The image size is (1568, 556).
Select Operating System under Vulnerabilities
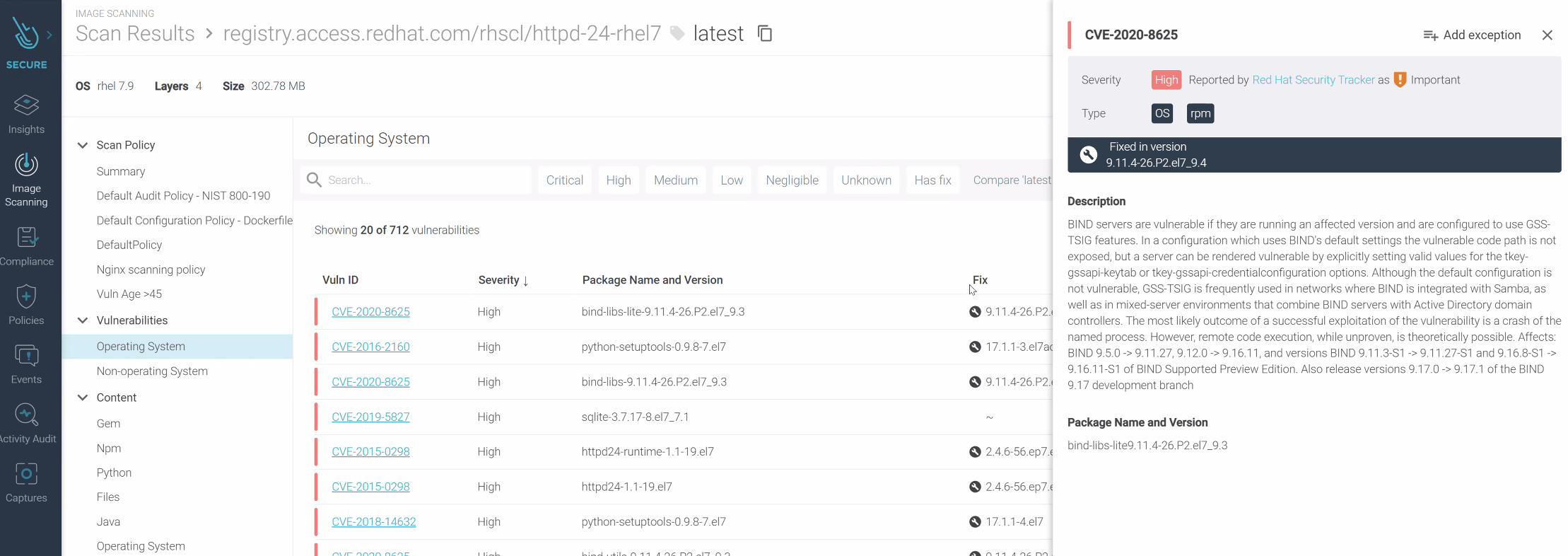click(x=177, y=347)
